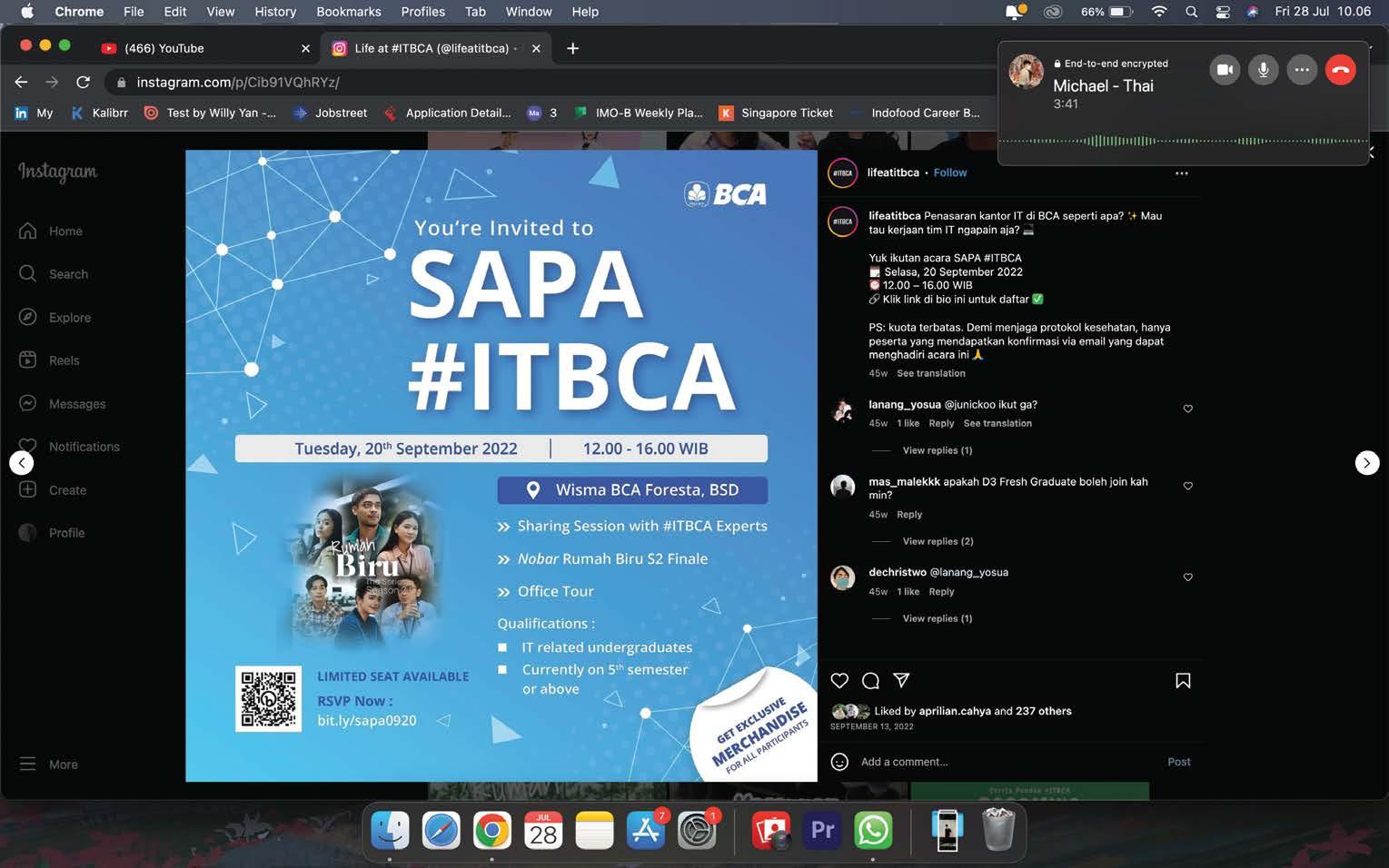Reply to dechristwo's comment
The width and height of the screenshot is (1389, 868).
coord(941,591)
